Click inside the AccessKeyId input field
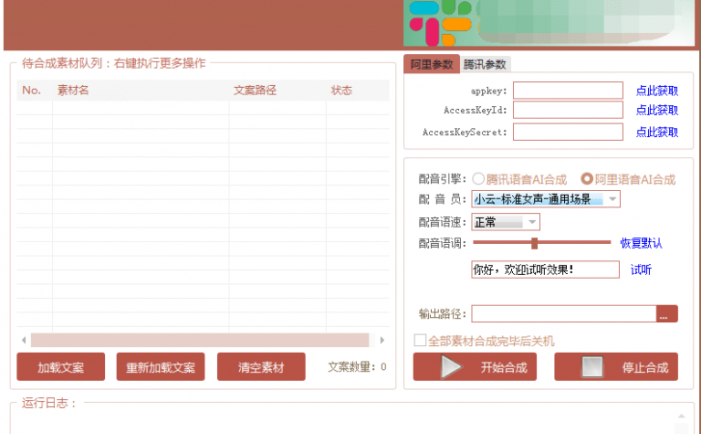This screenshot has height=434, width=701. 568,110
